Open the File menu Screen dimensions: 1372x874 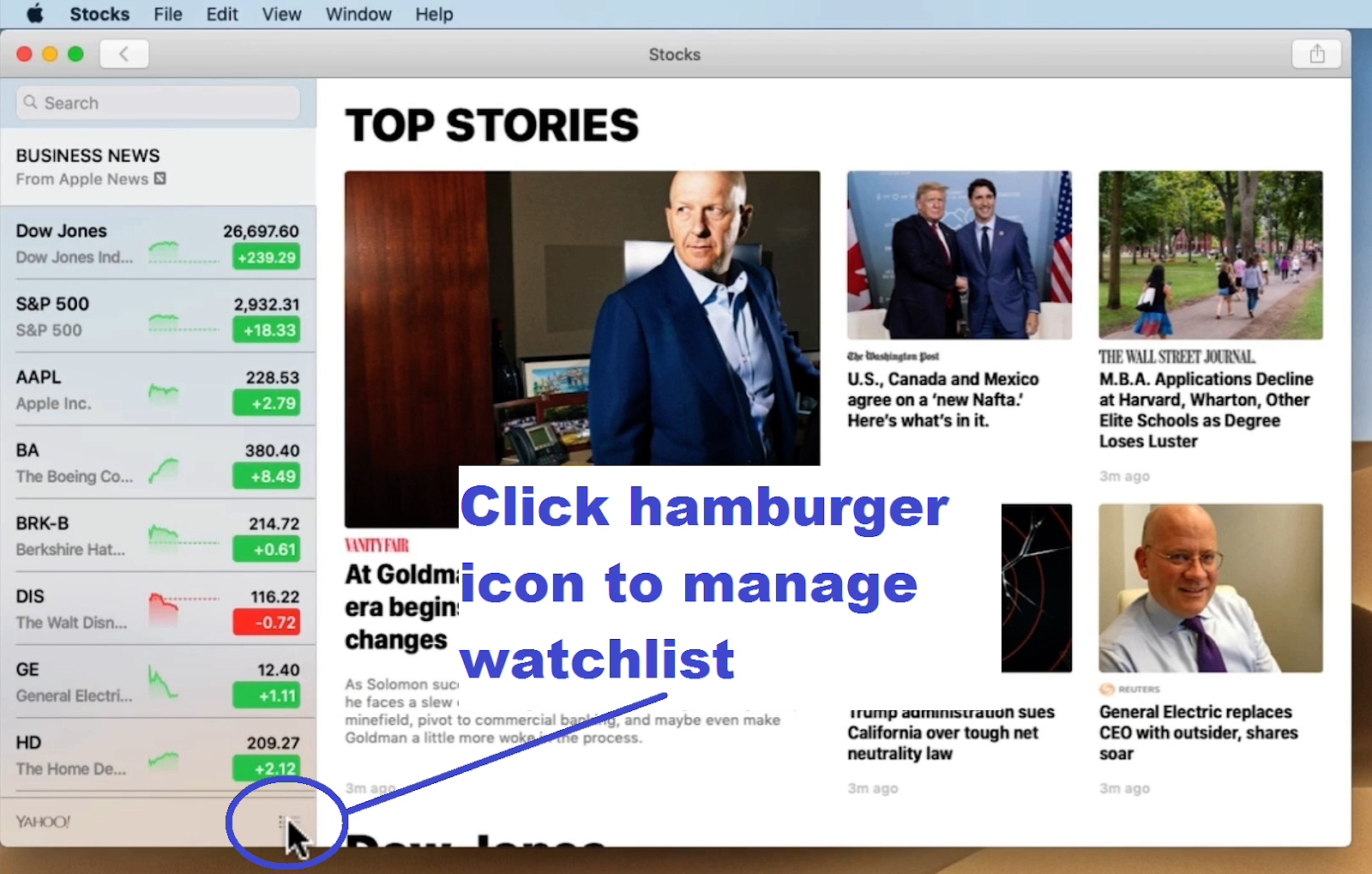[168, 14]
